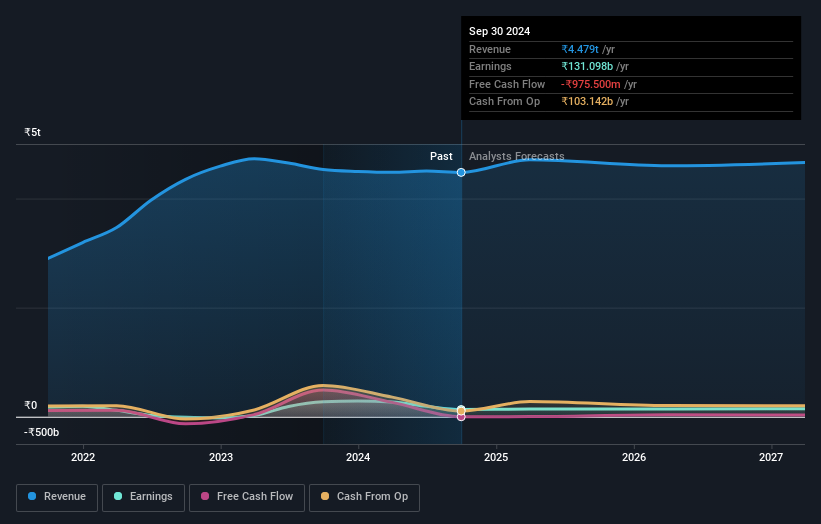The width and height of the screenshot is (821, 524).
Task: Click the orange Cash From Op legend dot
Action: [x=325, y=496]
